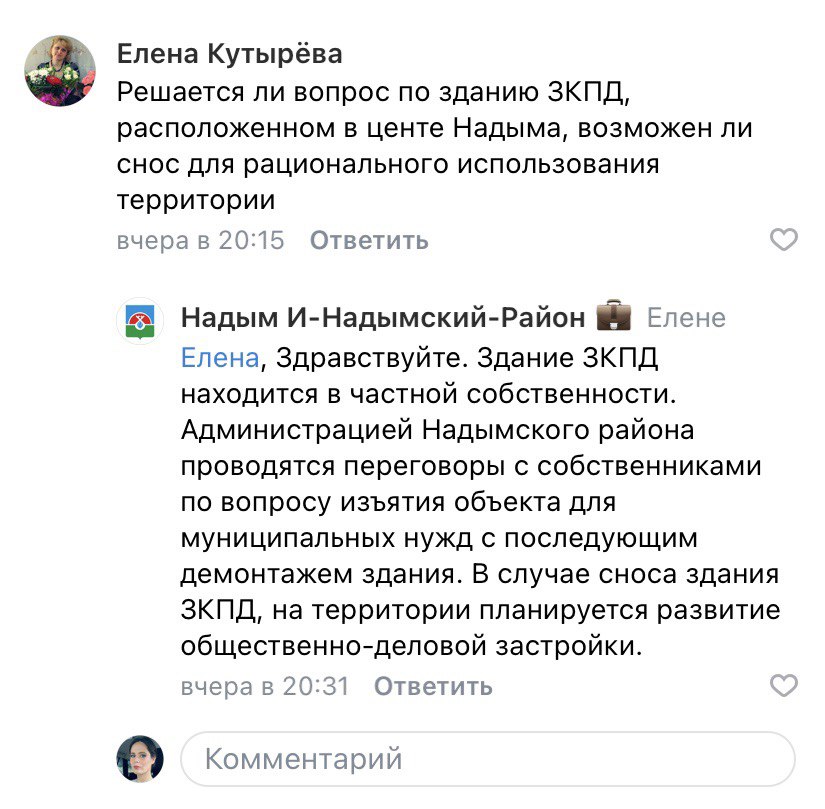Like Елена Кутырёва's comment with the heart
This screenshot has width=825, height=809.
coord(785,240)
